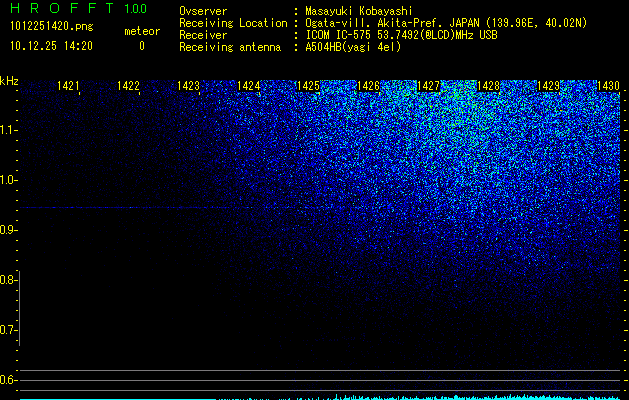The width and height of the screenshot is (629, 400).
Task: Click the cyan signal level graph at bottom
Action: point(320,397)
